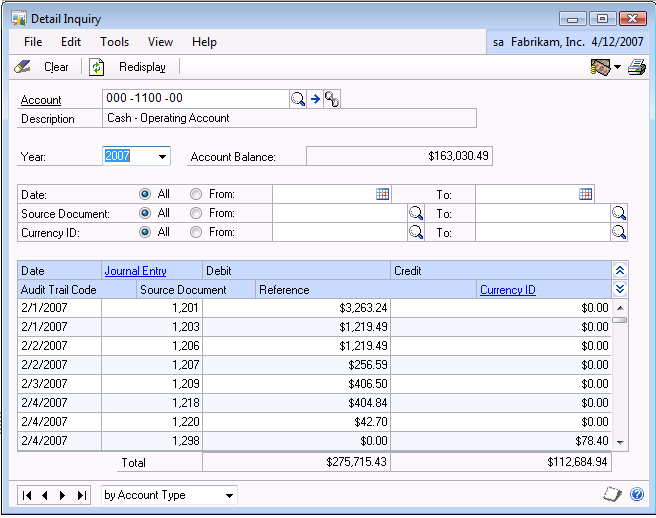
Task: Click the $256.59 debit cell
Action: [296, 365]
